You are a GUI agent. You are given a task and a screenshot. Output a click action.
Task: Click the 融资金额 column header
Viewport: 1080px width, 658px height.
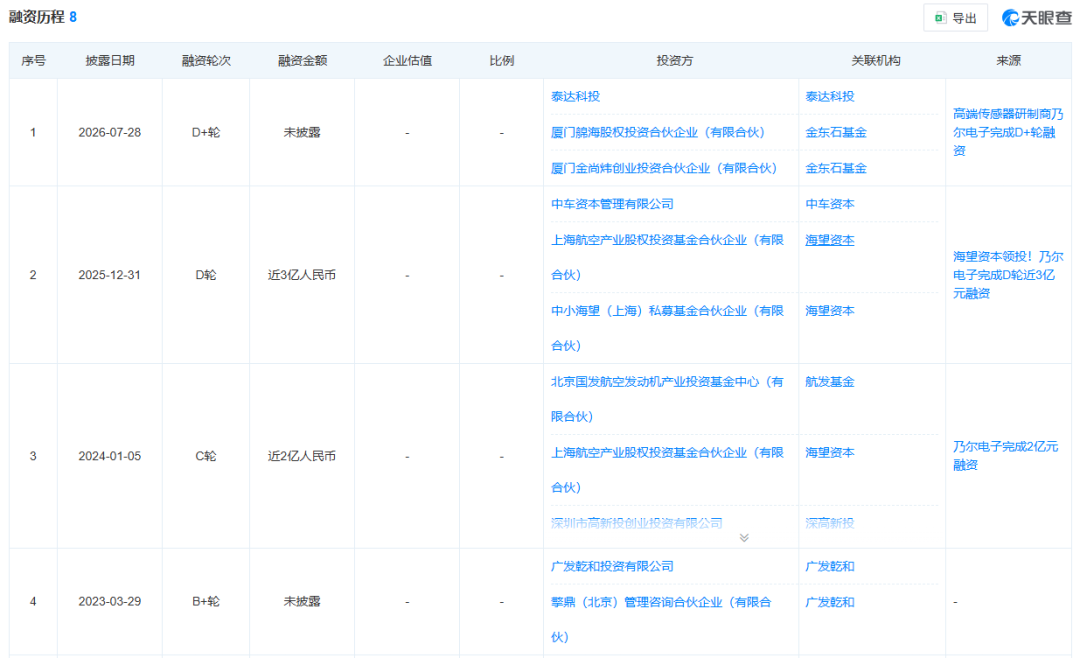coord(302,61)
